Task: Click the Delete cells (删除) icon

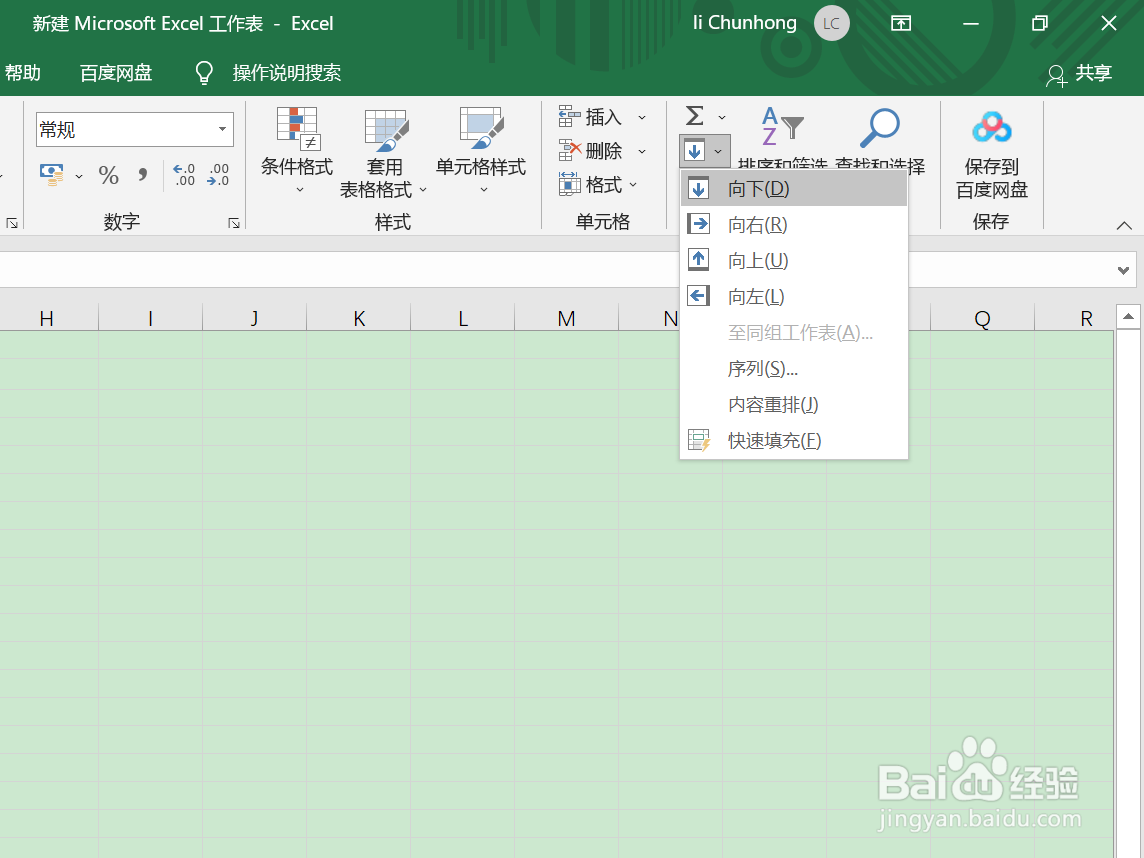Action: coord(569,150)
